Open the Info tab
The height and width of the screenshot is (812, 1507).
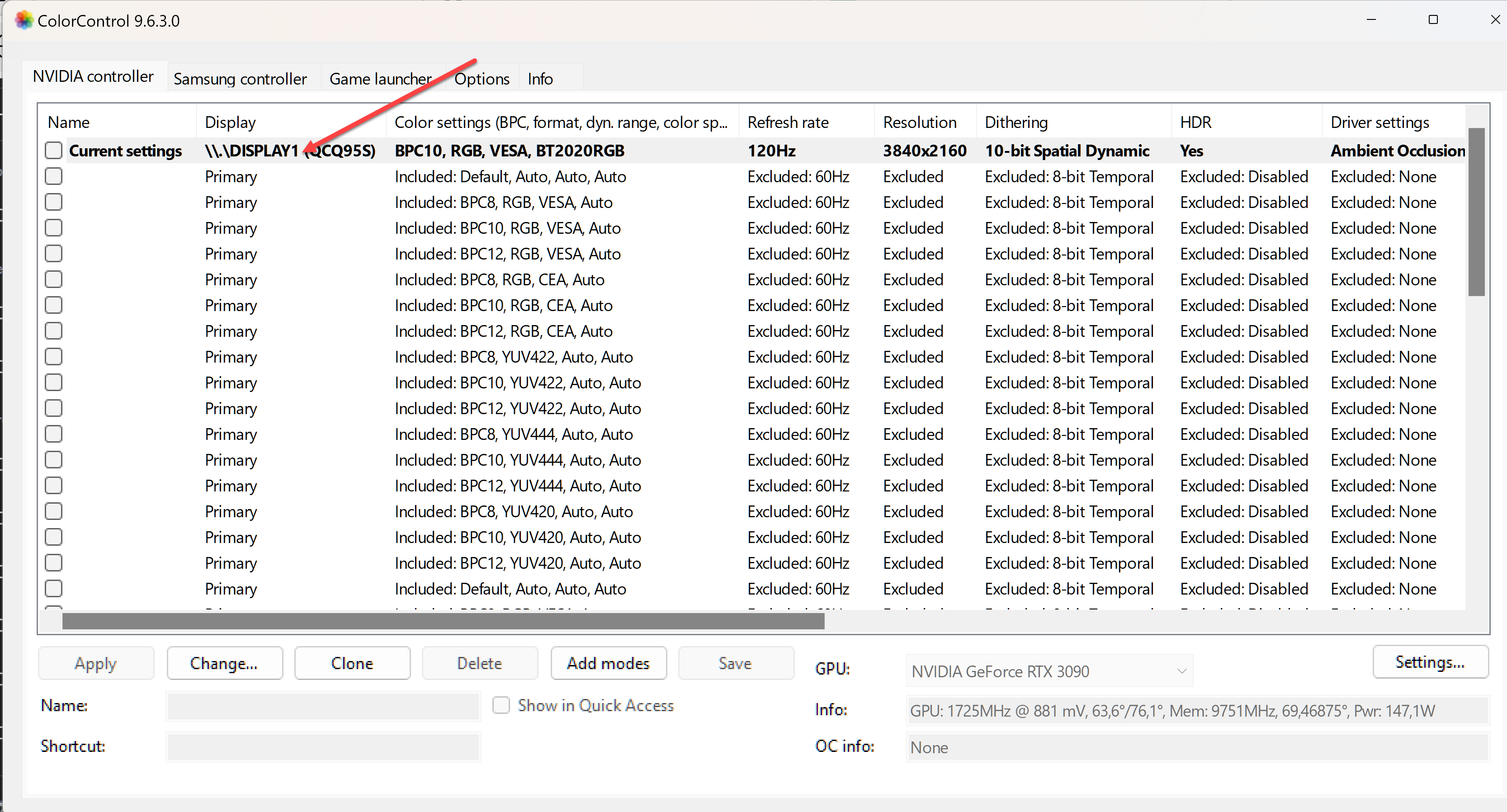[539, 78]
